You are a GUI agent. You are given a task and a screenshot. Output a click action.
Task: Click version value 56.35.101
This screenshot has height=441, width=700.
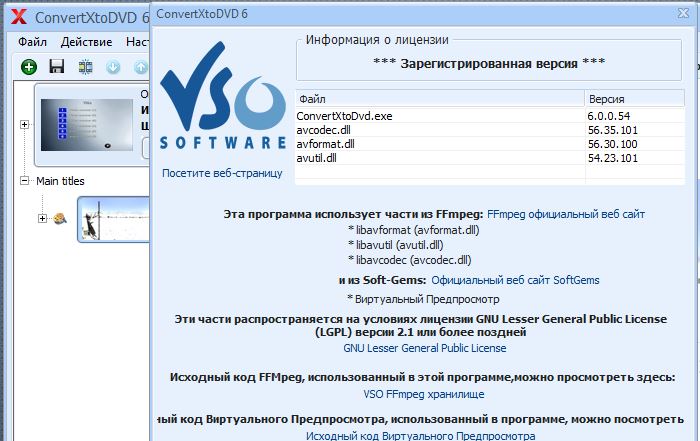[x=612, y=130]
